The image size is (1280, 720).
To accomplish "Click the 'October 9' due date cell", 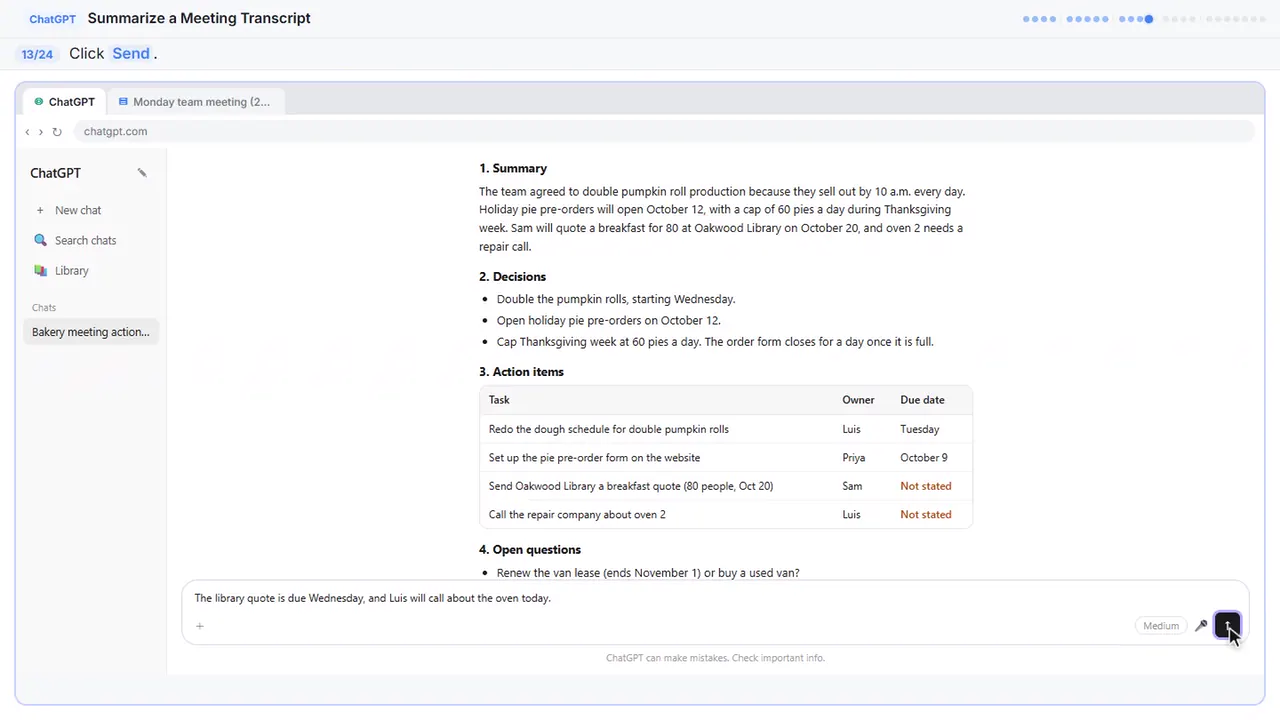I will (924, 458).
